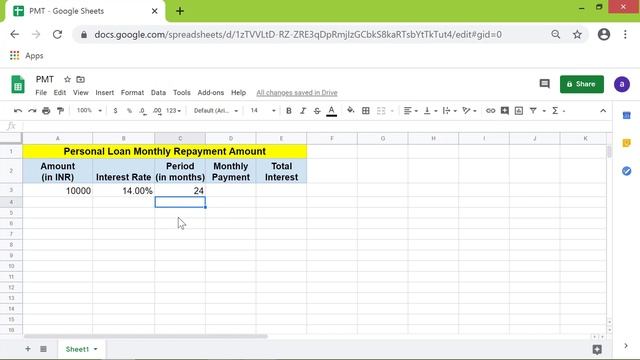Image resolution: width=640 pixels, height=360 pixels.
Task: Toggle bold formatting
Action: (289, 111)
